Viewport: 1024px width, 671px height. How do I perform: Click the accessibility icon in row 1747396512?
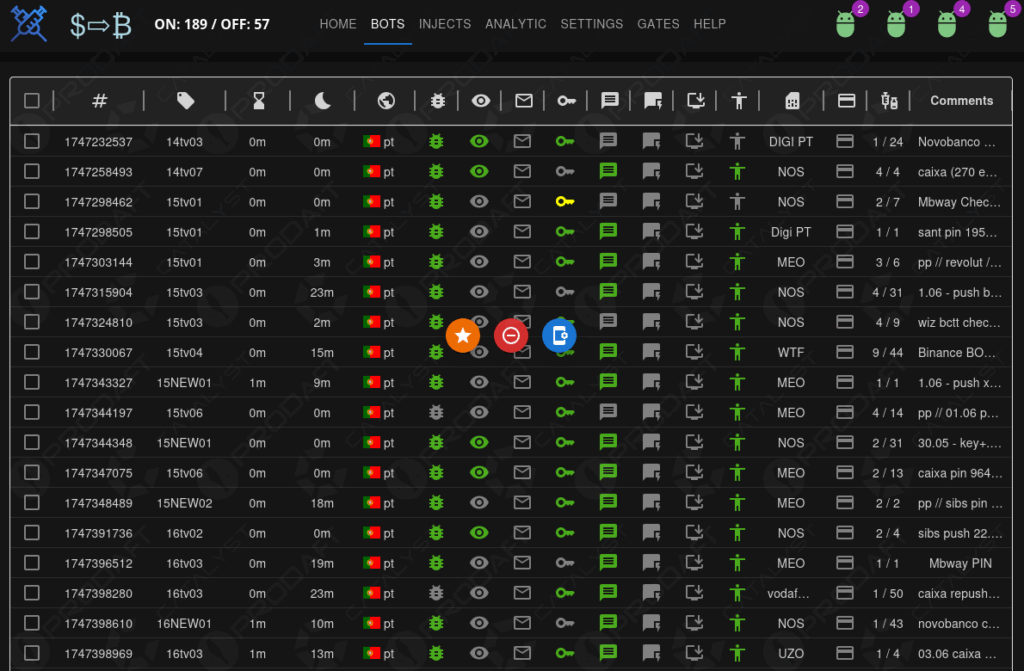coord(737,563)
